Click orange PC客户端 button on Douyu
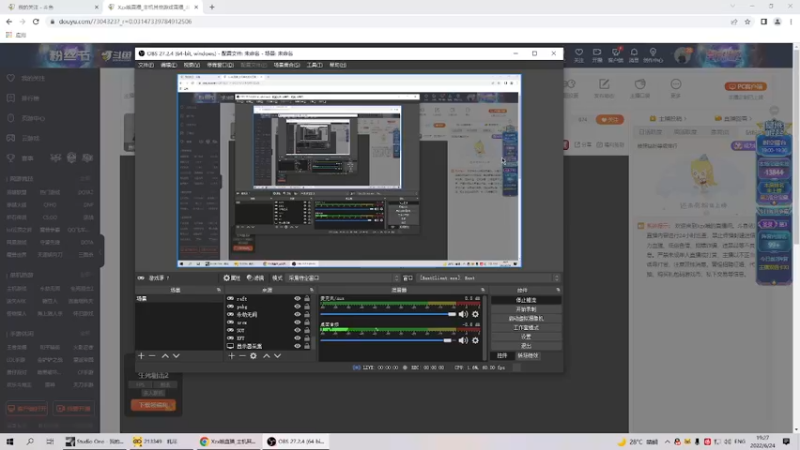 coord(745,86)
